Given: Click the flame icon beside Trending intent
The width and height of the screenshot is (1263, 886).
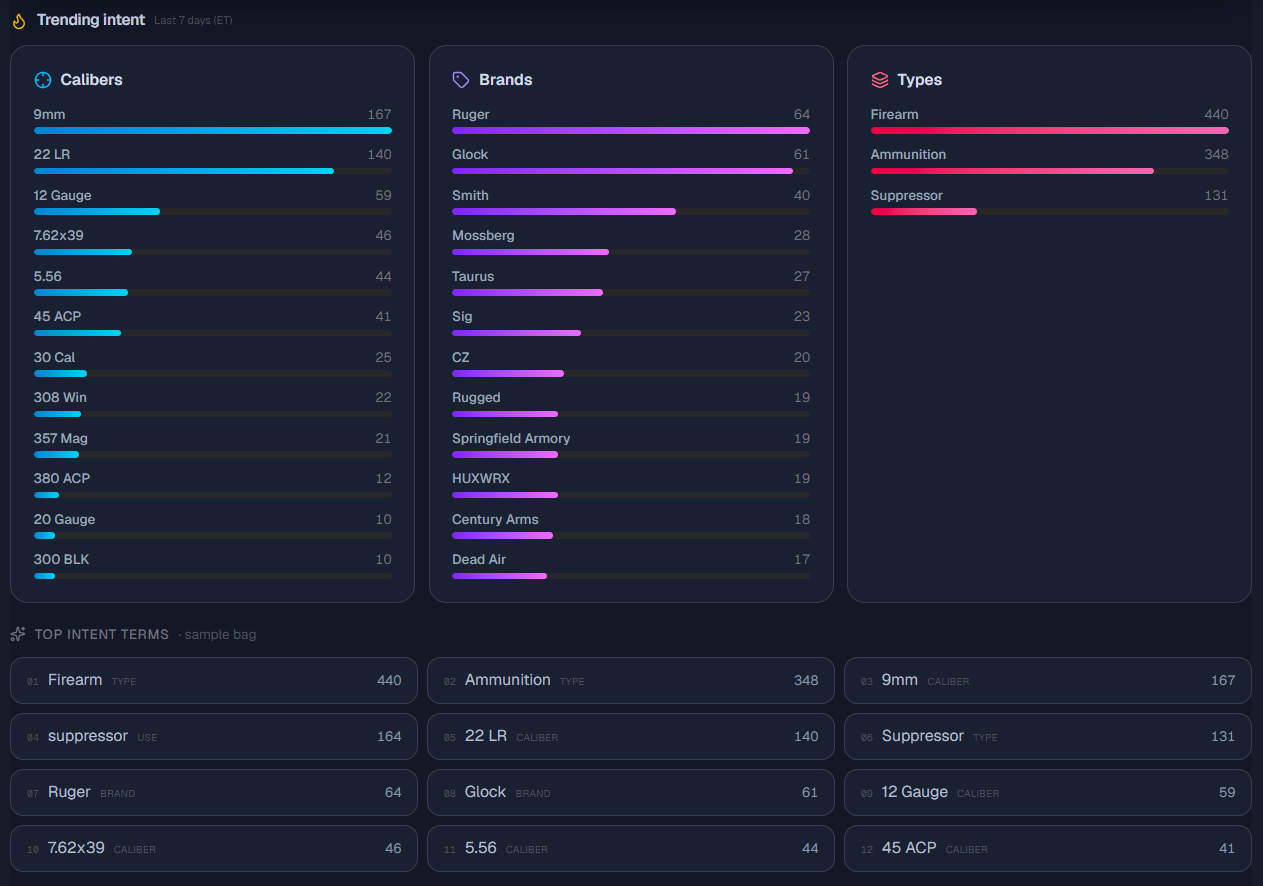Looking at the screenshot, I should click(19, 20).
